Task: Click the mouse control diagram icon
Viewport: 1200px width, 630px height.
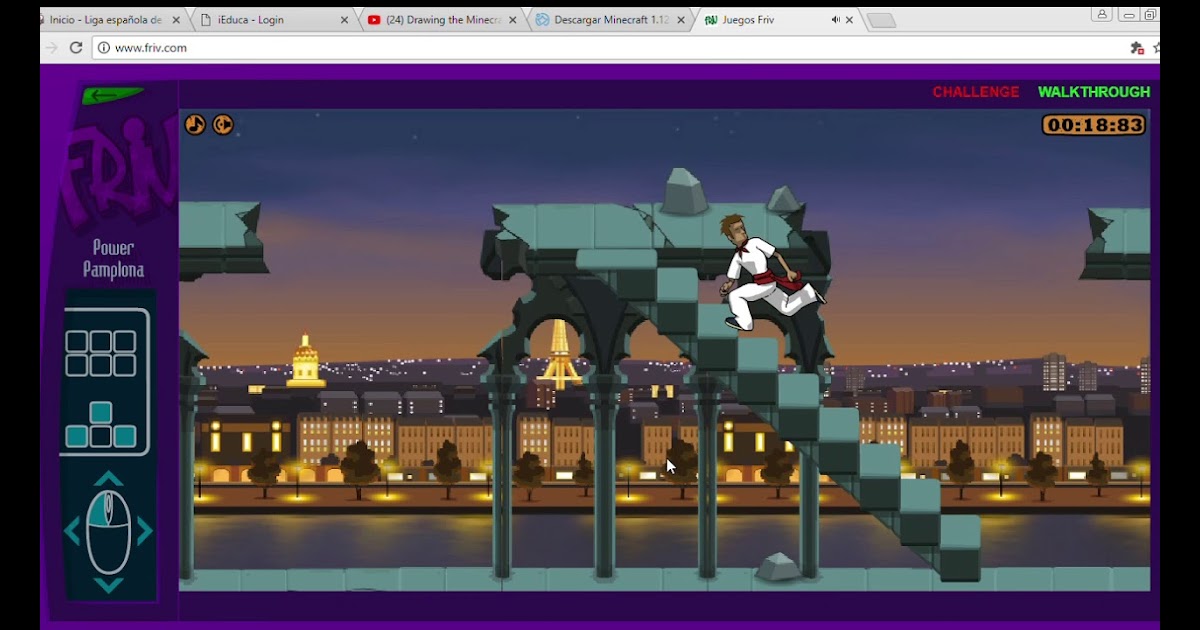Action: 108,531
